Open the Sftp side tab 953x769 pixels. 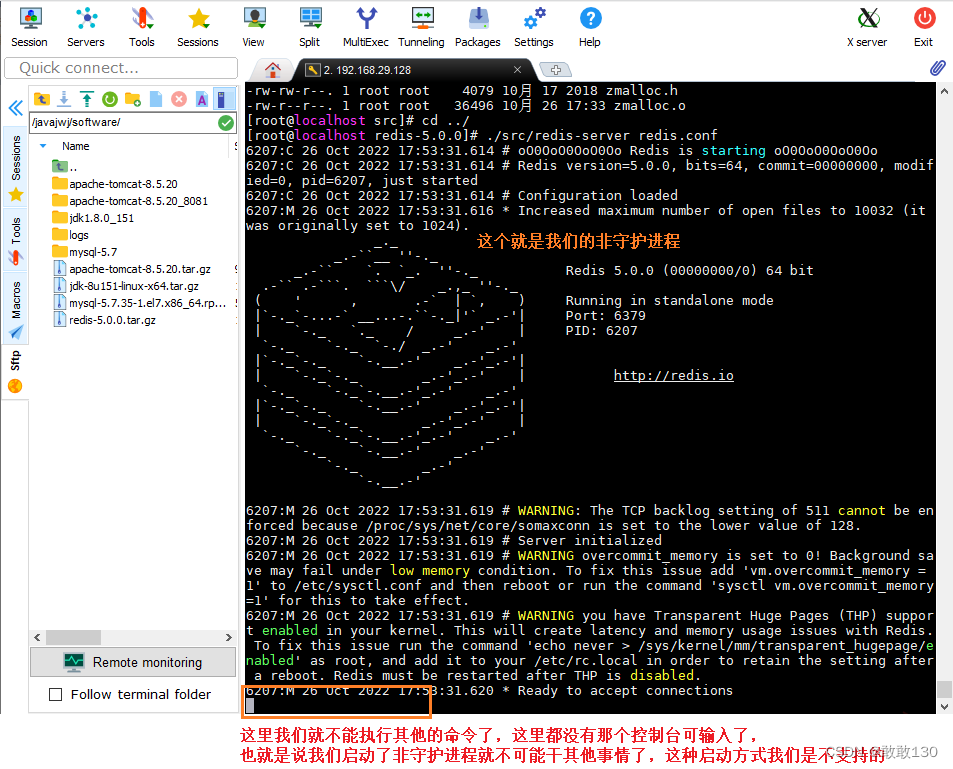click(x=16, y=360)
